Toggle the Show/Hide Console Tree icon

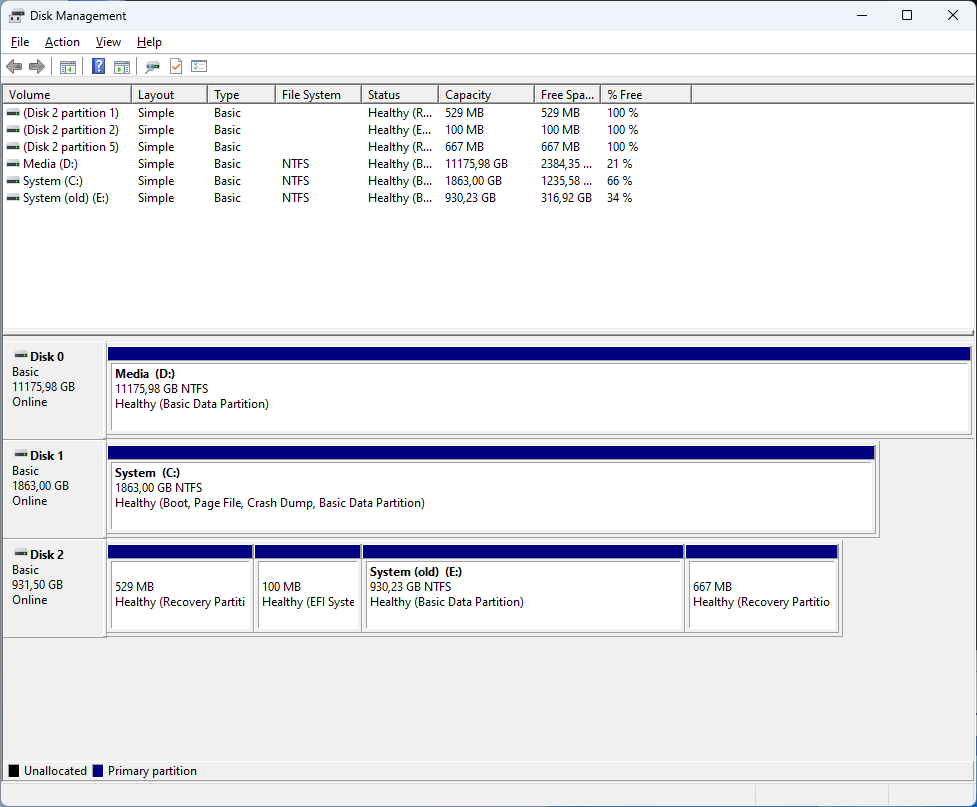click(67, 66)
